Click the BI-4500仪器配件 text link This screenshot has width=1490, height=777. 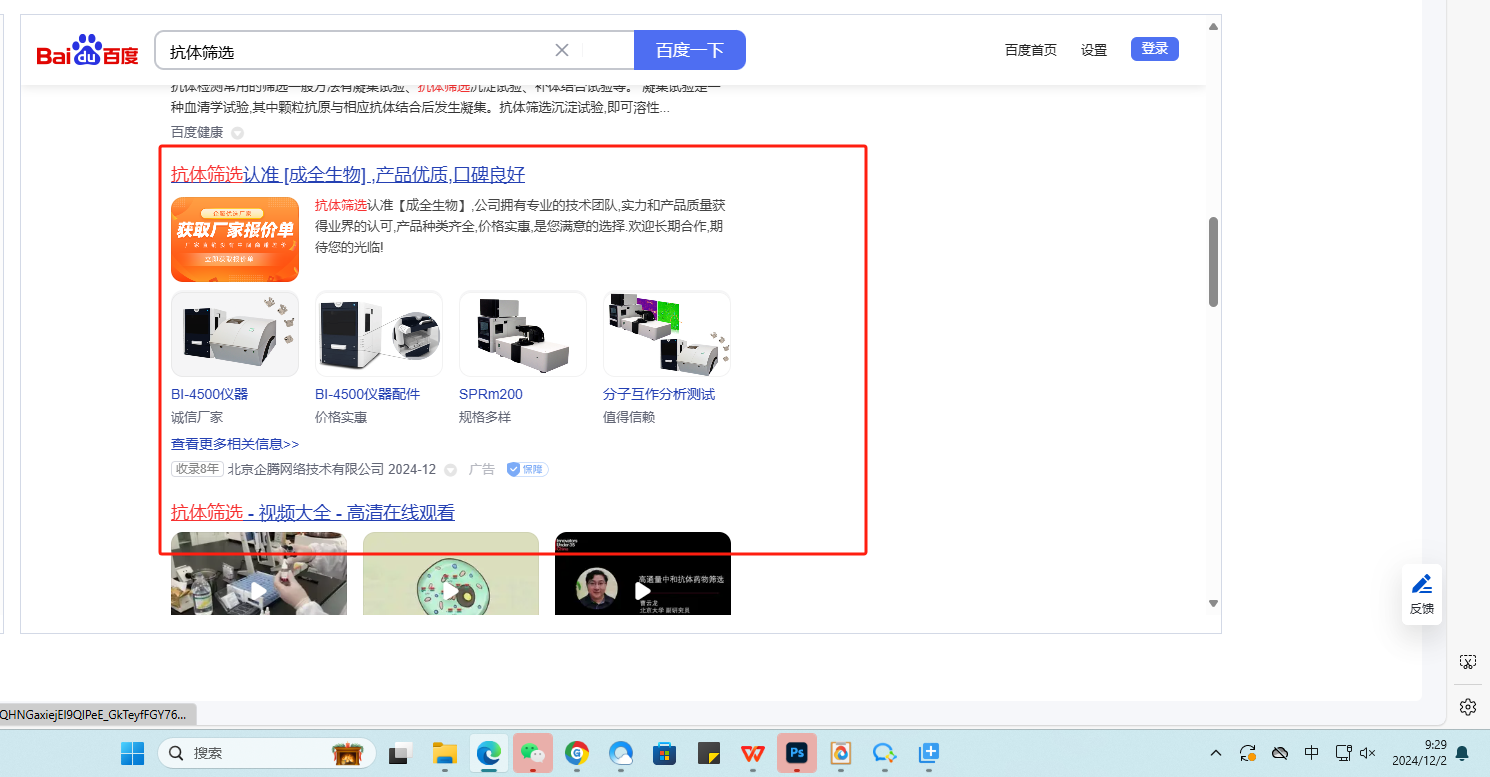[367, 394]
